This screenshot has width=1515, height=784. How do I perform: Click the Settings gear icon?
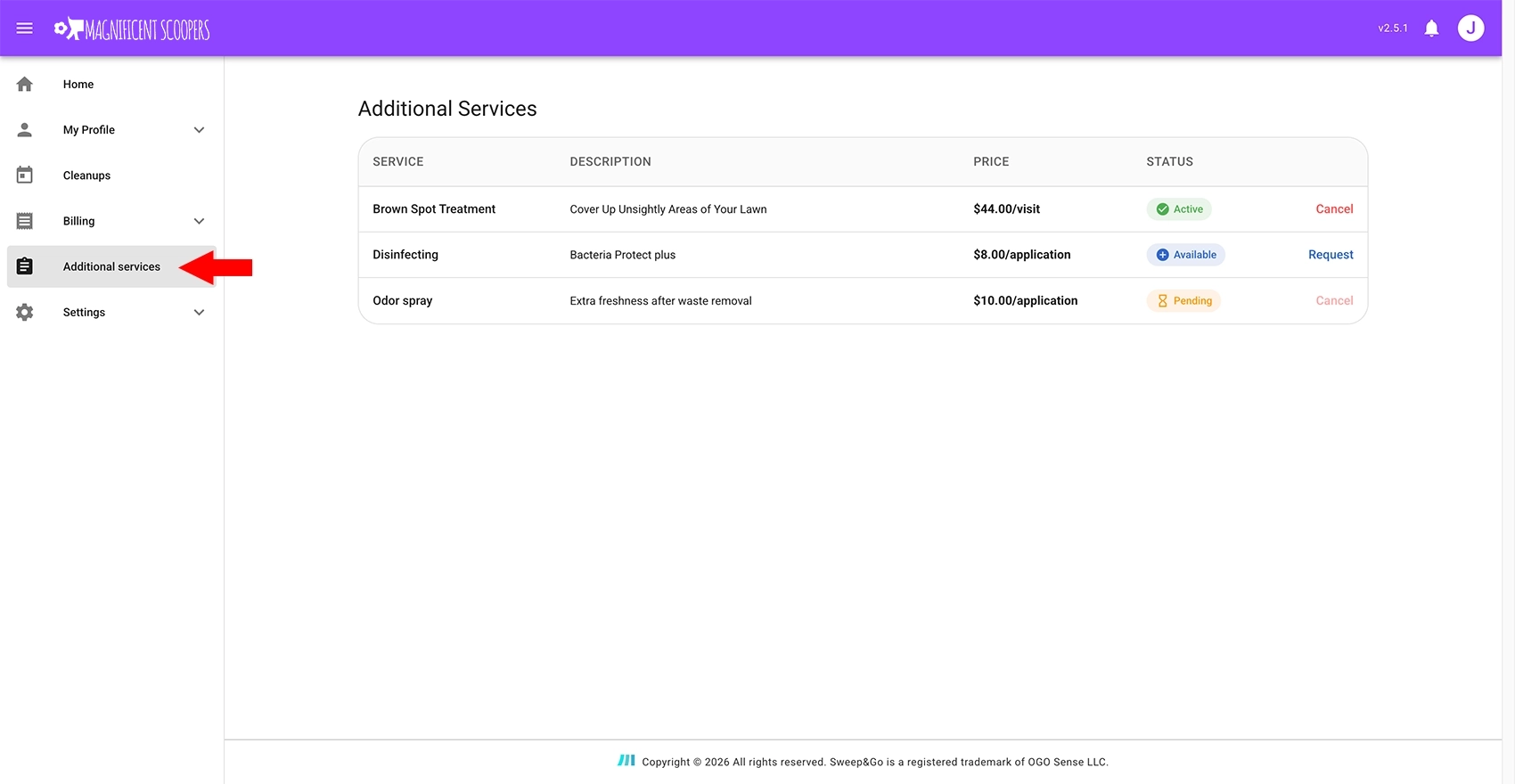(x=25, y=313)
